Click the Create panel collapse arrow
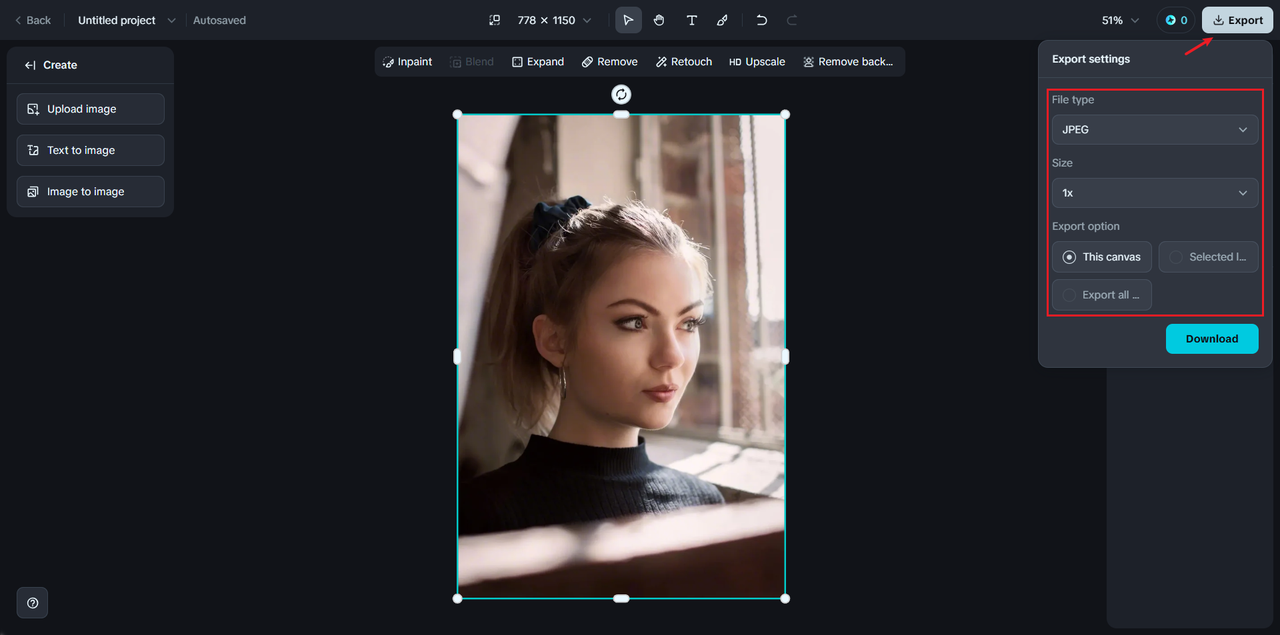 30,65
